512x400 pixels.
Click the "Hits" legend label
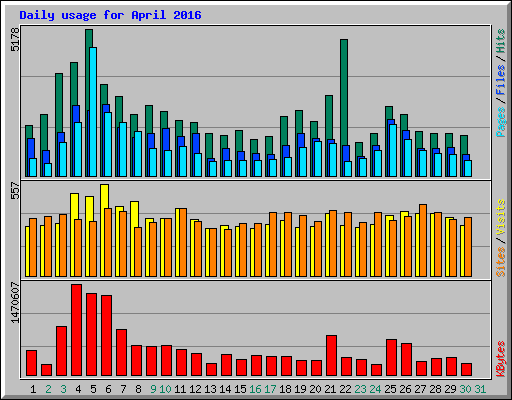(501, 41)
